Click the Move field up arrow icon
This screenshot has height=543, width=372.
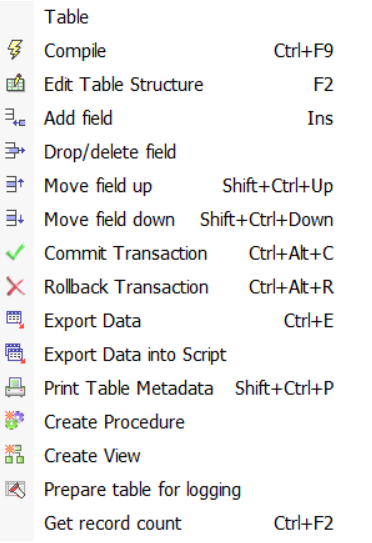(x=15, y=184)
